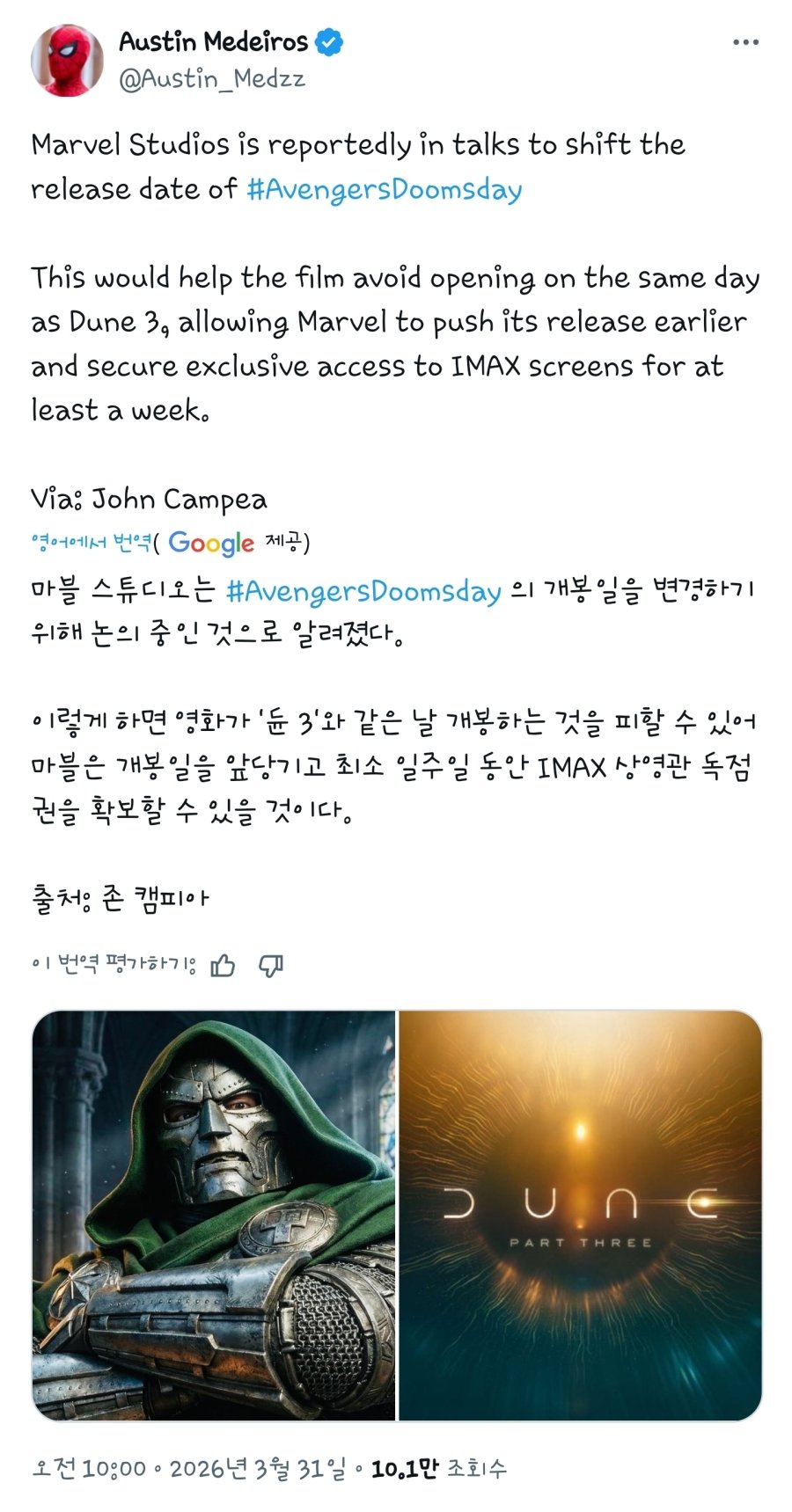The image size is (792, 1512).
Task: Open the @Austin_Medzz handle
Action: 212,79
